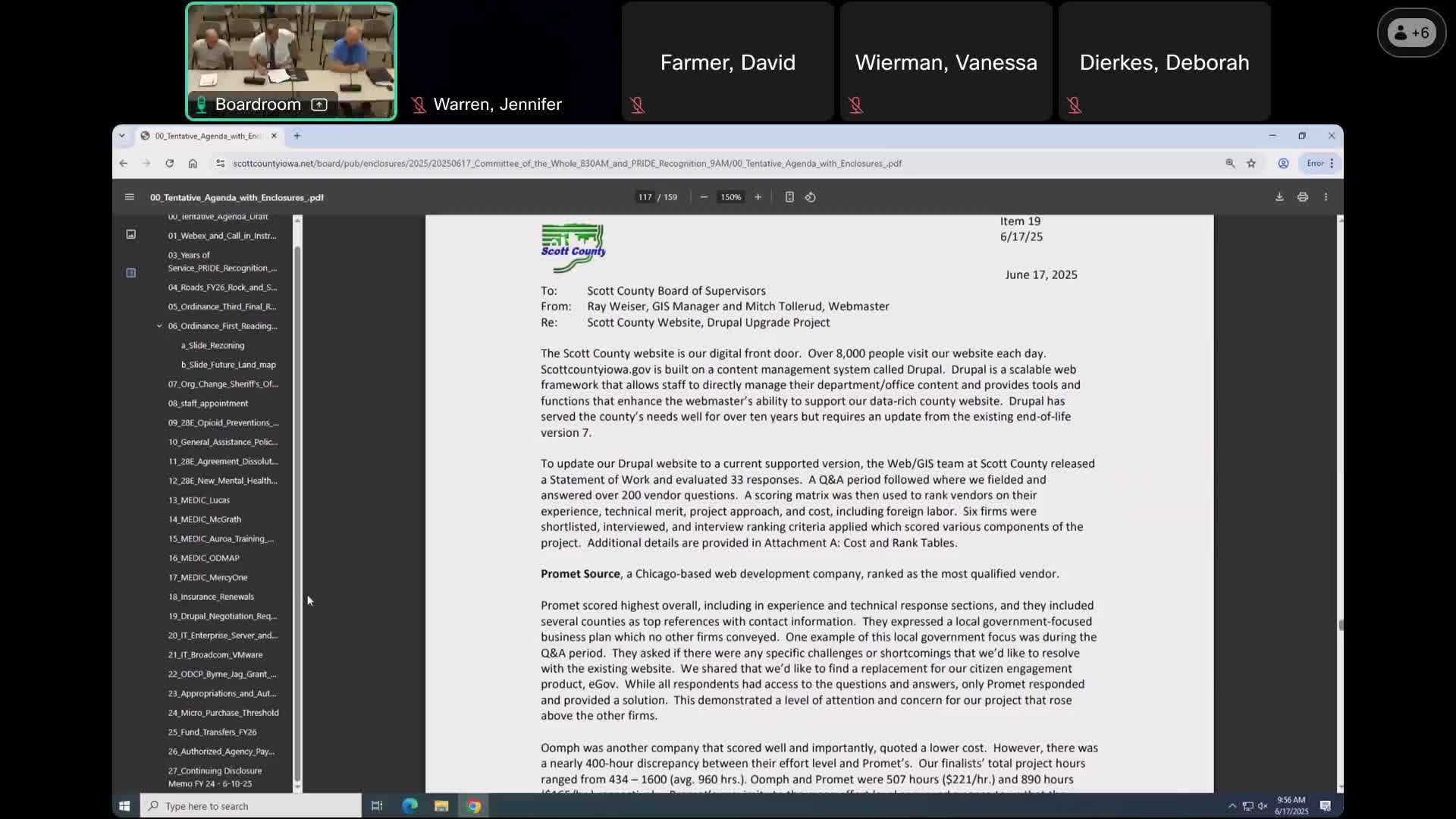Collapse the 06_Ordinance_First_Reading bookmark
The width and height of the screenshot is (1456, 819).
[x=158, y=325]
